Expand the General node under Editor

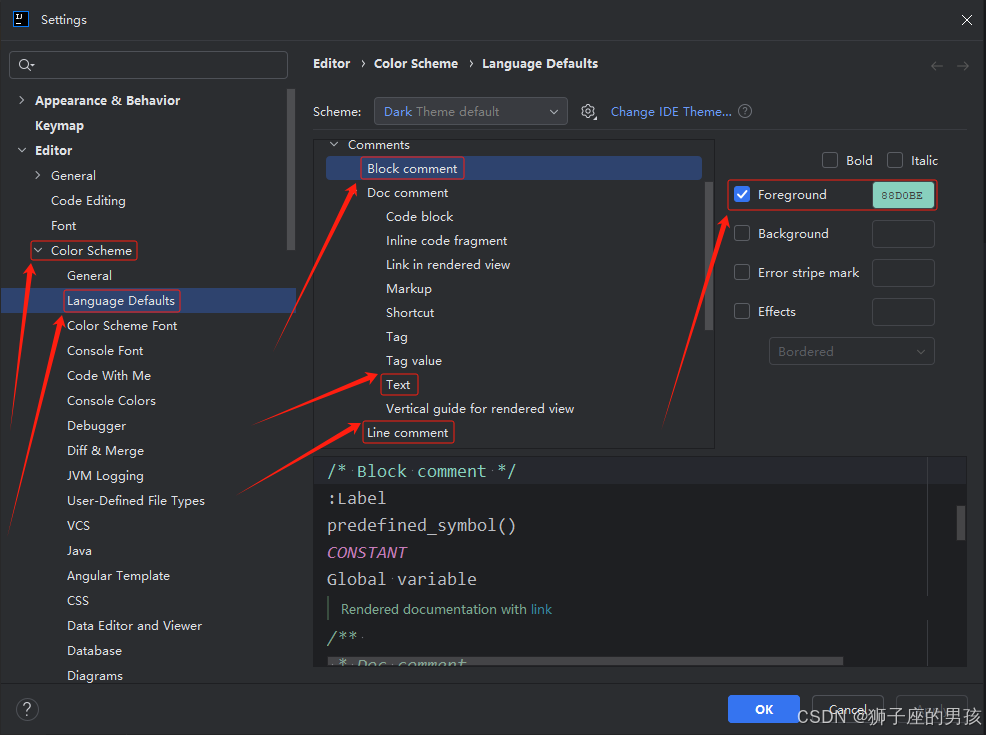38,175
